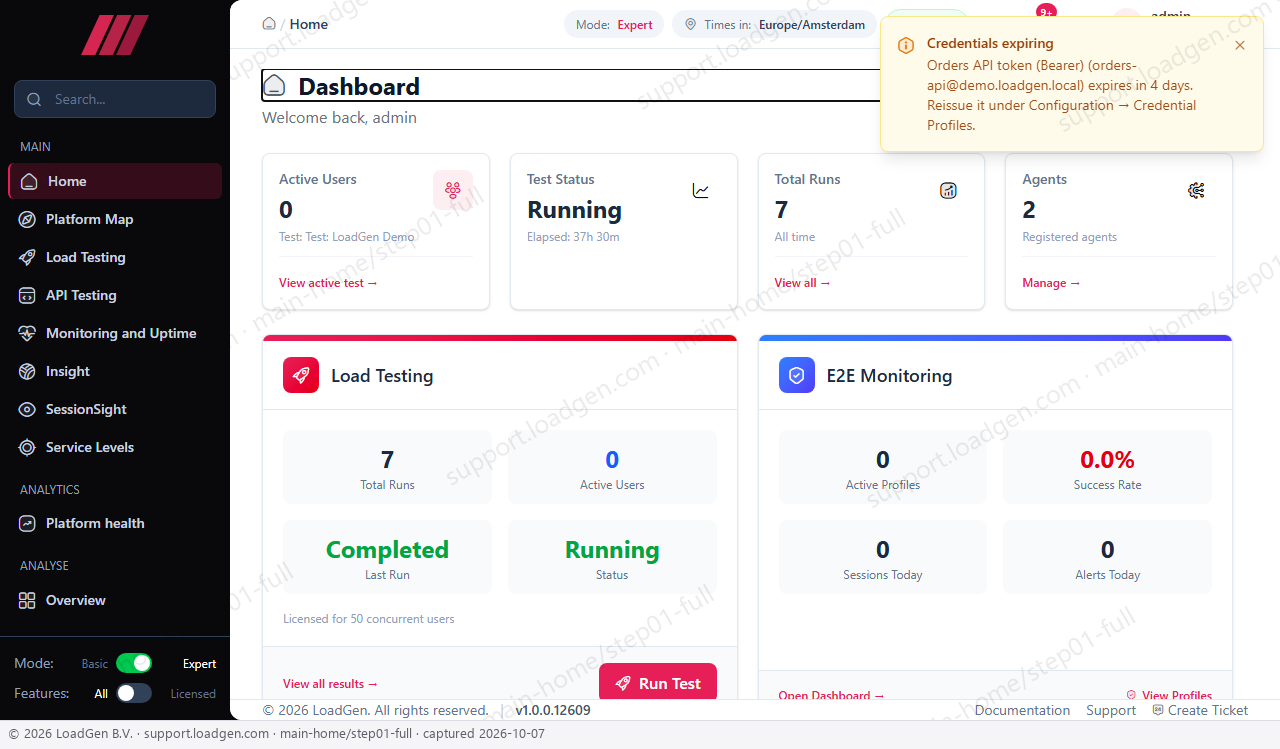Open Insight in the sidebar
Screen dimensions: 1280x749
[115, 371]
